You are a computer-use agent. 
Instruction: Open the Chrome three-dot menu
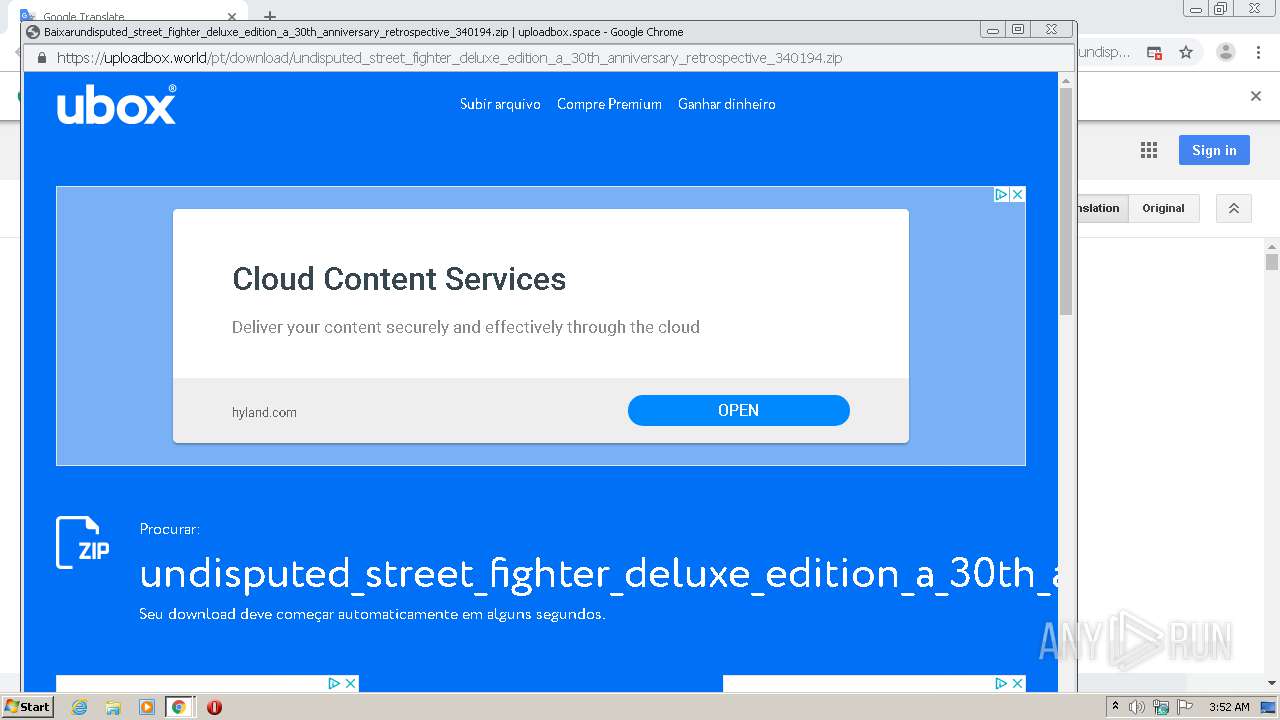pyautogui.click(x=1258, y=52)
